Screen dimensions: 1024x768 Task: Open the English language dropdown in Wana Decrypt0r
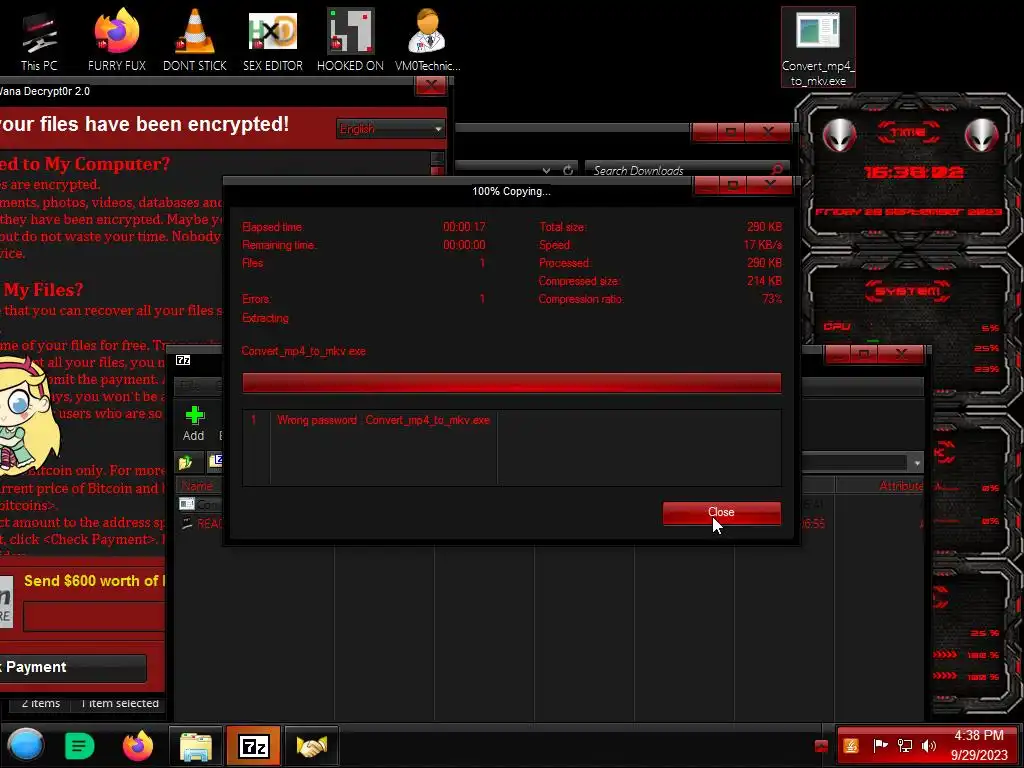click(x=391, y=129)
